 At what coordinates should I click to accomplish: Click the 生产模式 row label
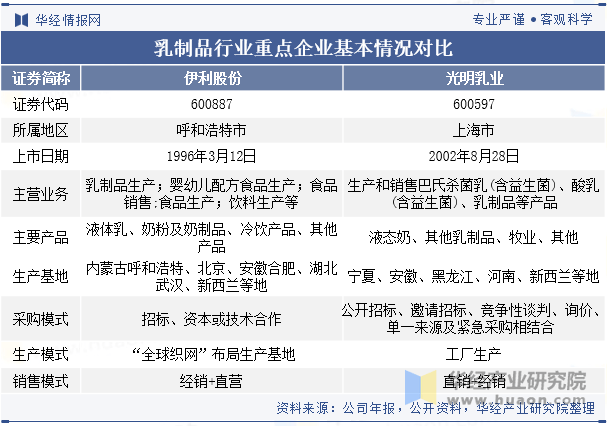click(x=41, y=354)
